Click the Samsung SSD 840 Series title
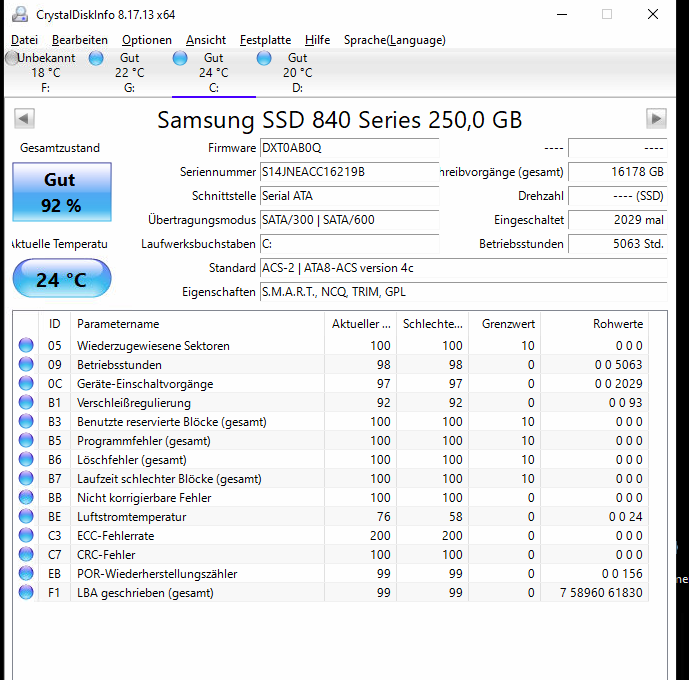Image resolution: width=689 pixels, height=680 pixels. pos(340,119)
